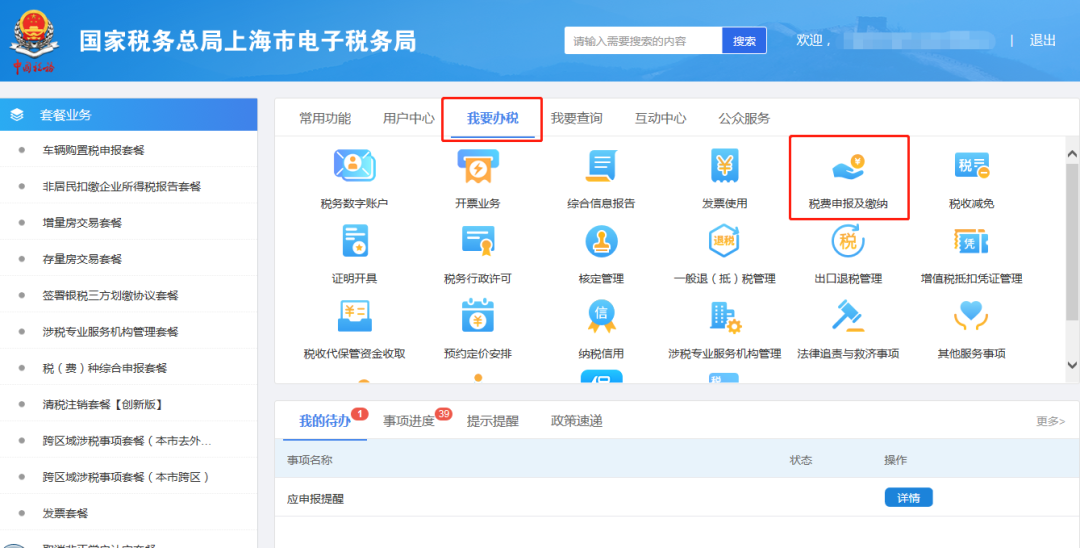1080x548 pixels.
Task: Open 提示提醒 tab
Action: tap(492, 421)
